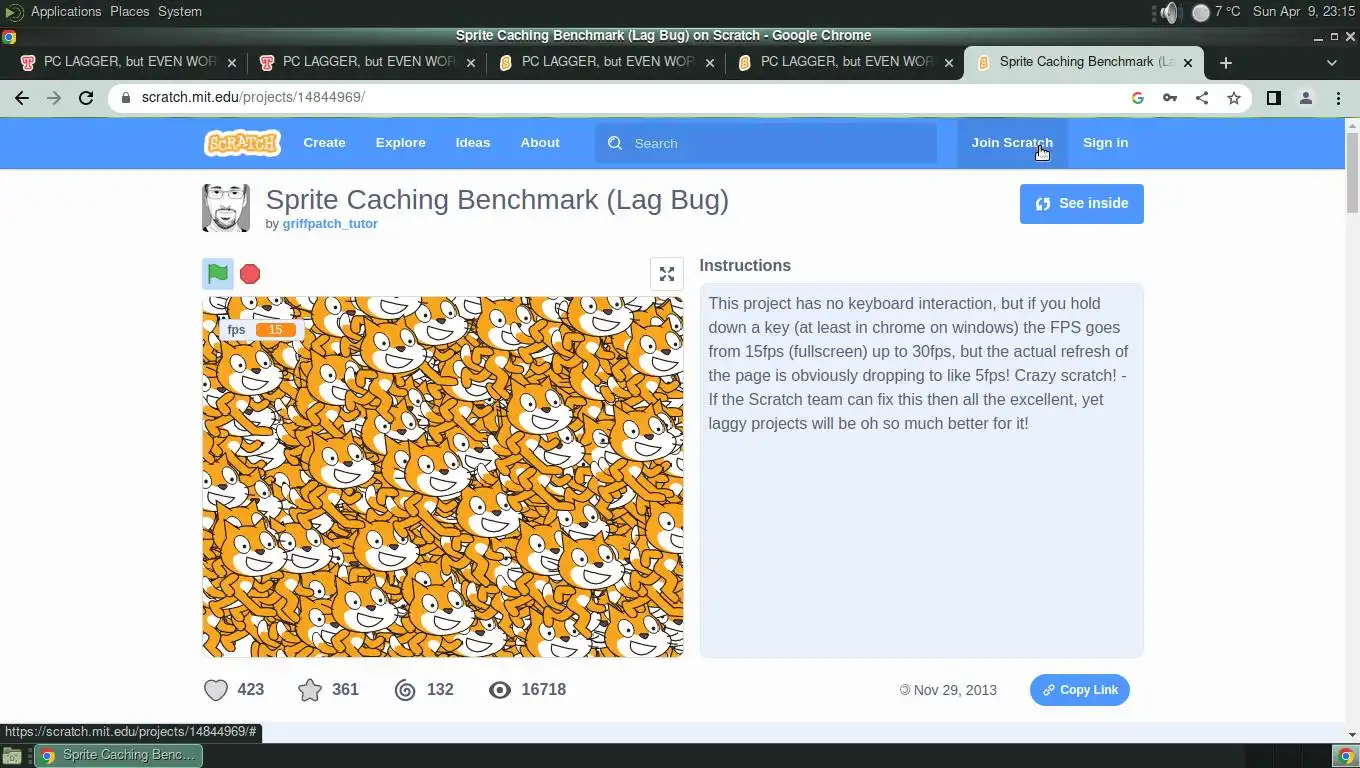
Task: Open the System menu in top panel
Action: [180, 12]
